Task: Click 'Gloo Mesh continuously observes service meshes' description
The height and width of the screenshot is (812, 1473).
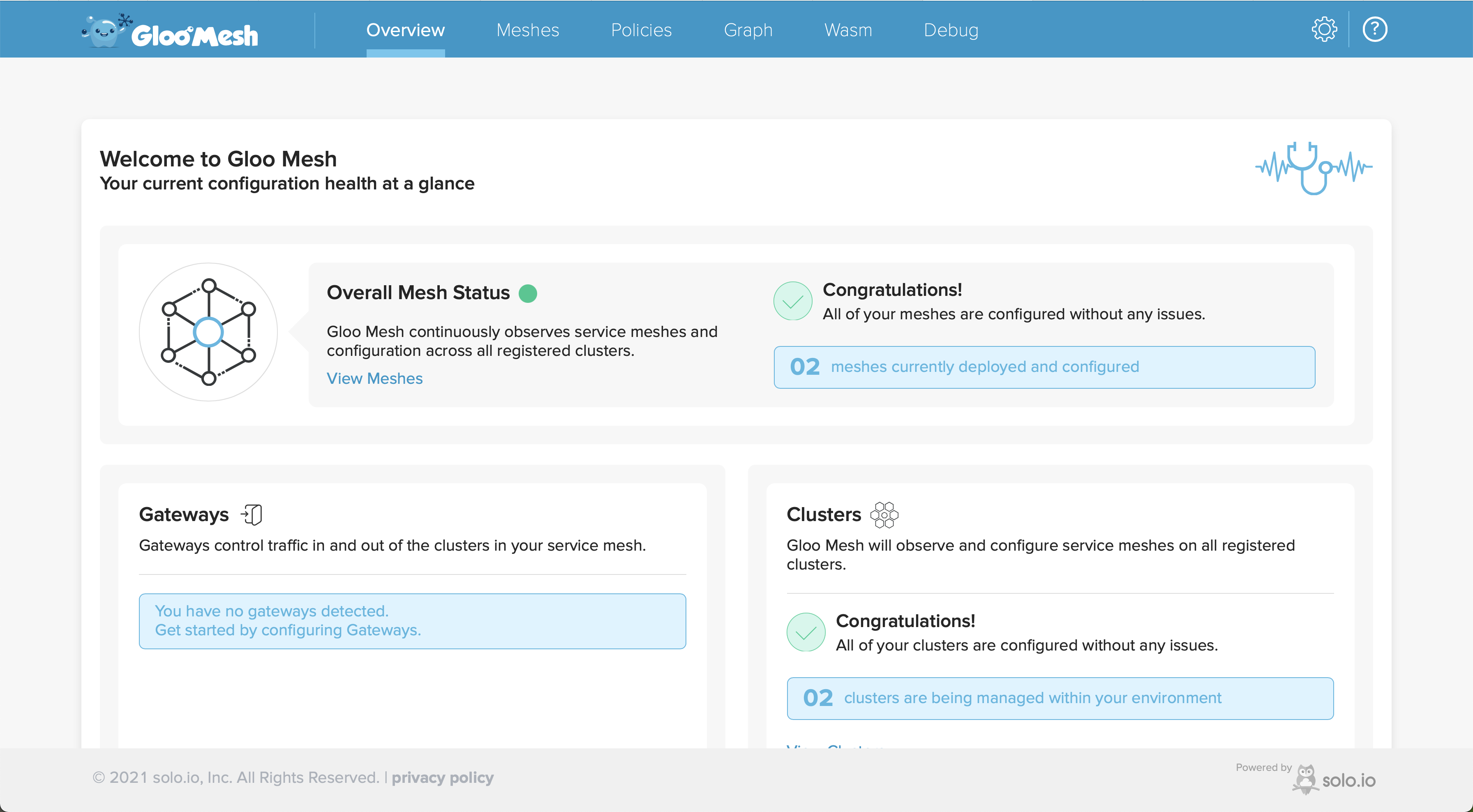Action: (x=522, y=341)
